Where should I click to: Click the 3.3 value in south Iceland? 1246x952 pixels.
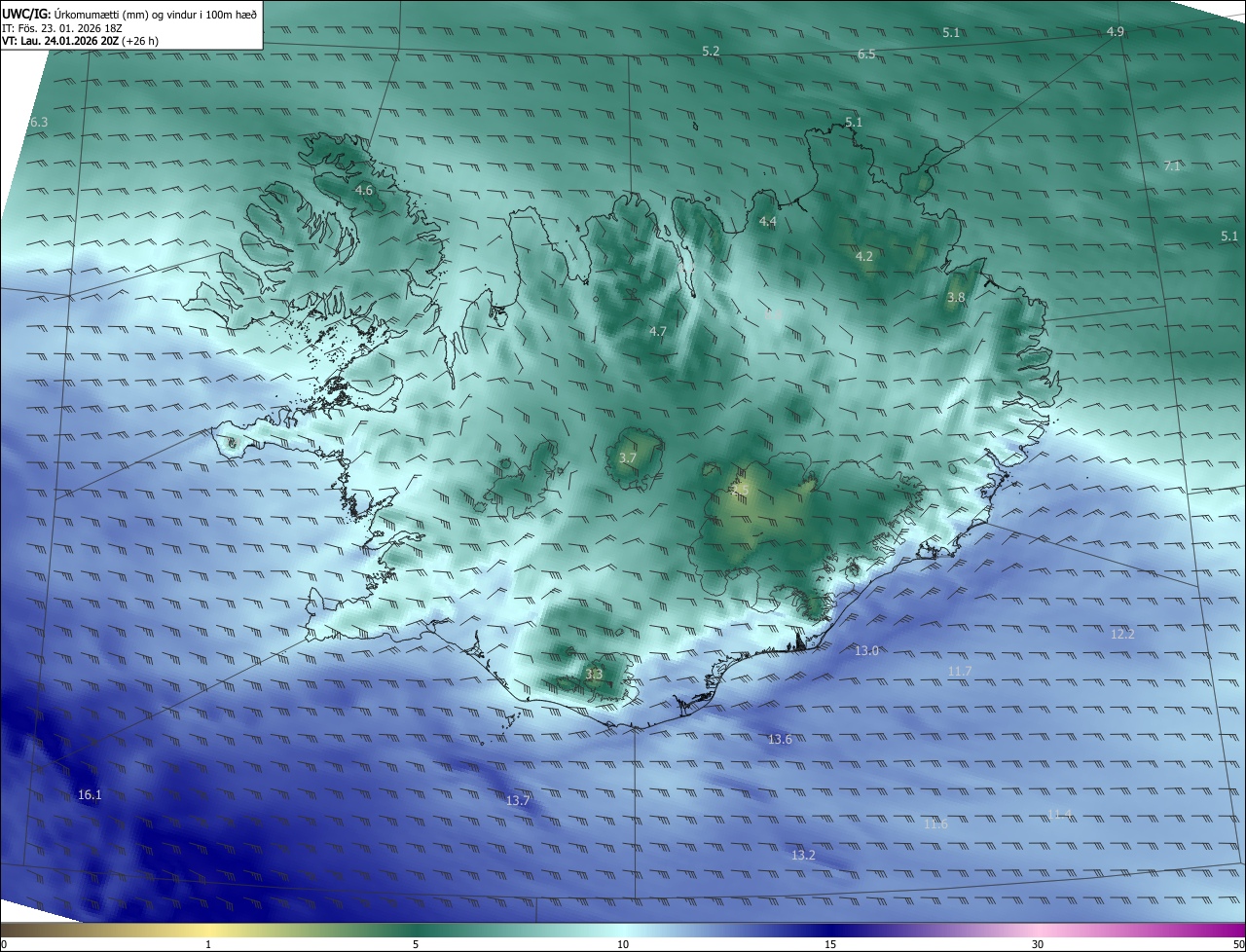[594, 674]
